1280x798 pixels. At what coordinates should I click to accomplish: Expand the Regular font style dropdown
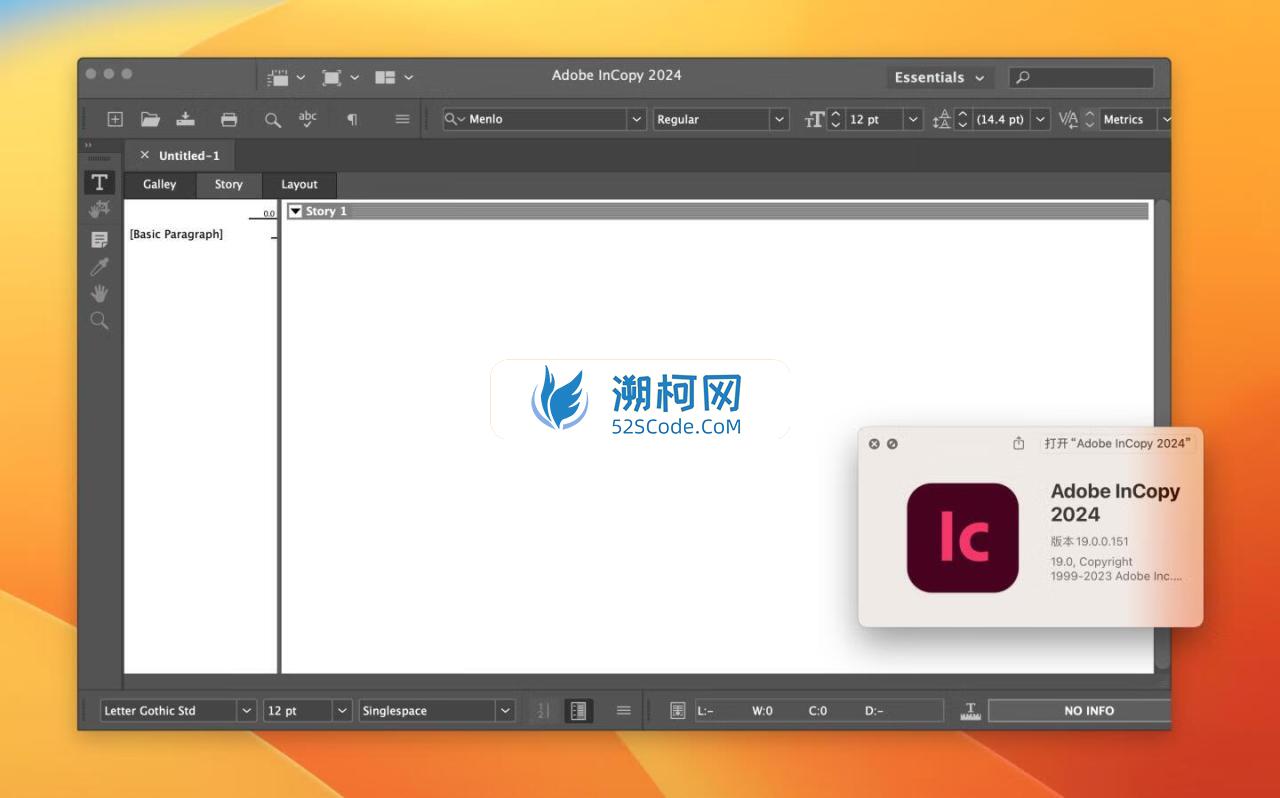coord(779,119)
